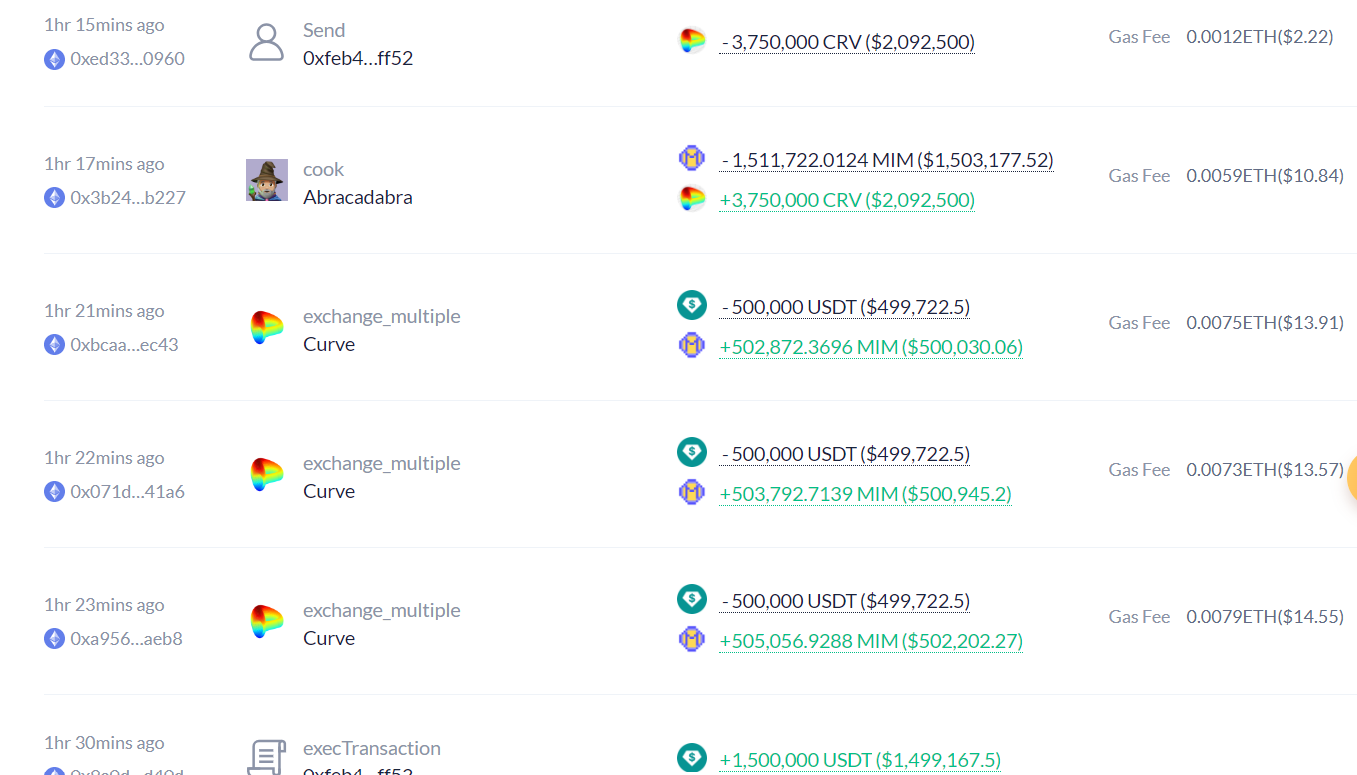Open the +503,792.7139 MIM amount link
This screenshot has height=775, width=1357.
[x=866, y=493]
